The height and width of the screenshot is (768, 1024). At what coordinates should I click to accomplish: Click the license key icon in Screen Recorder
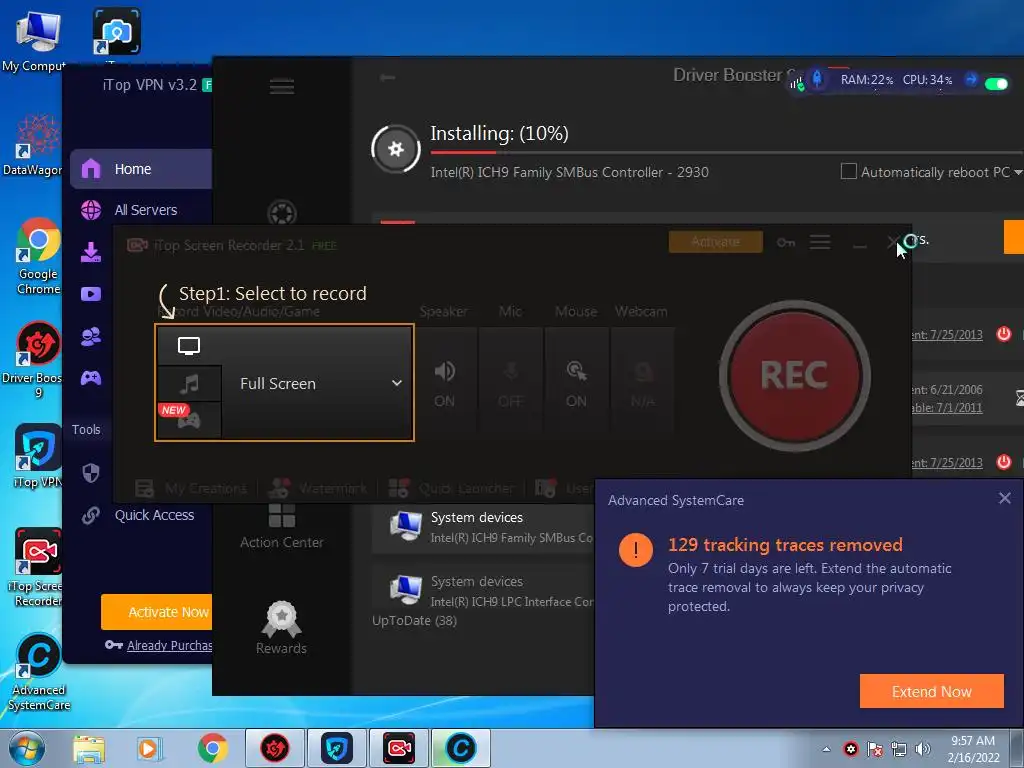[786, 242]
